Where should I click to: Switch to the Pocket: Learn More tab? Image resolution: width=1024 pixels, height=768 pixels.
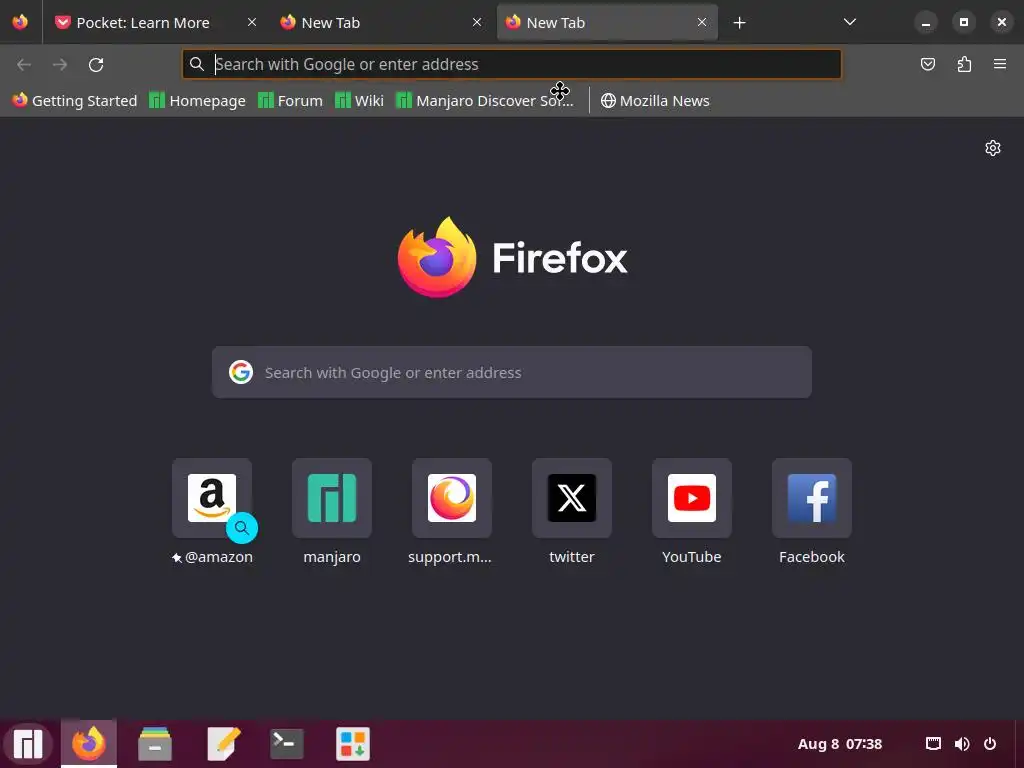click(x=144, y=23)
